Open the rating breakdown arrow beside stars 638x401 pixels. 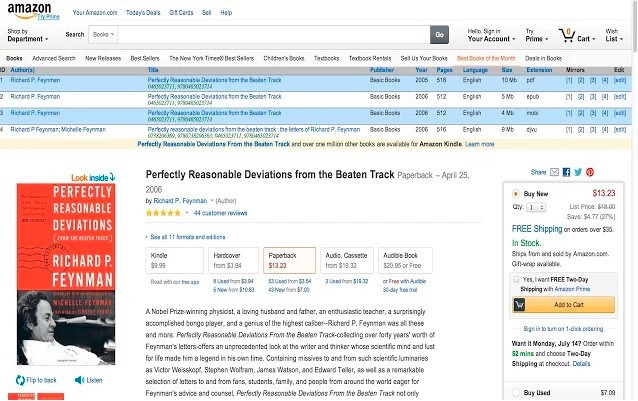[187, 213]
